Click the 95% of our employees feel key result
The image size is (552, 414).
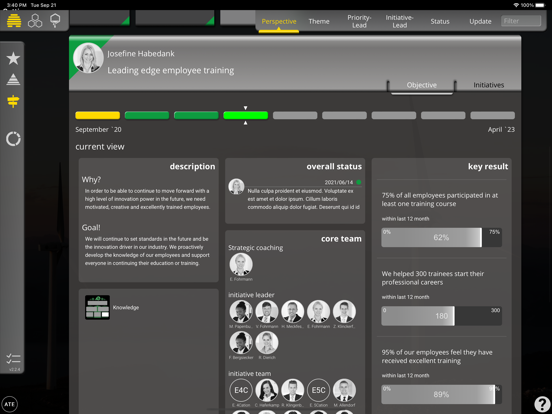click(x=437, y=356)
